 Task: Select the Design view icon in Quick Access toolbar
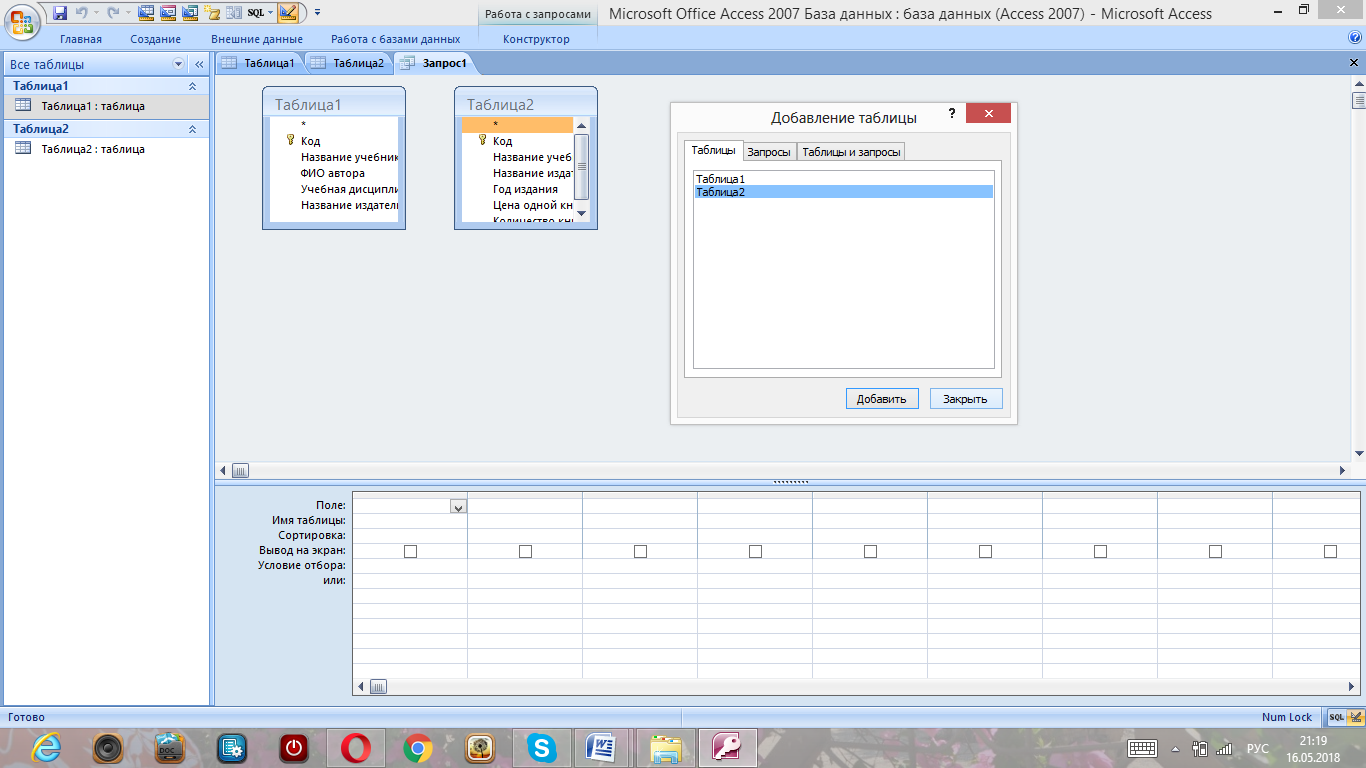[x=288, y=13]
